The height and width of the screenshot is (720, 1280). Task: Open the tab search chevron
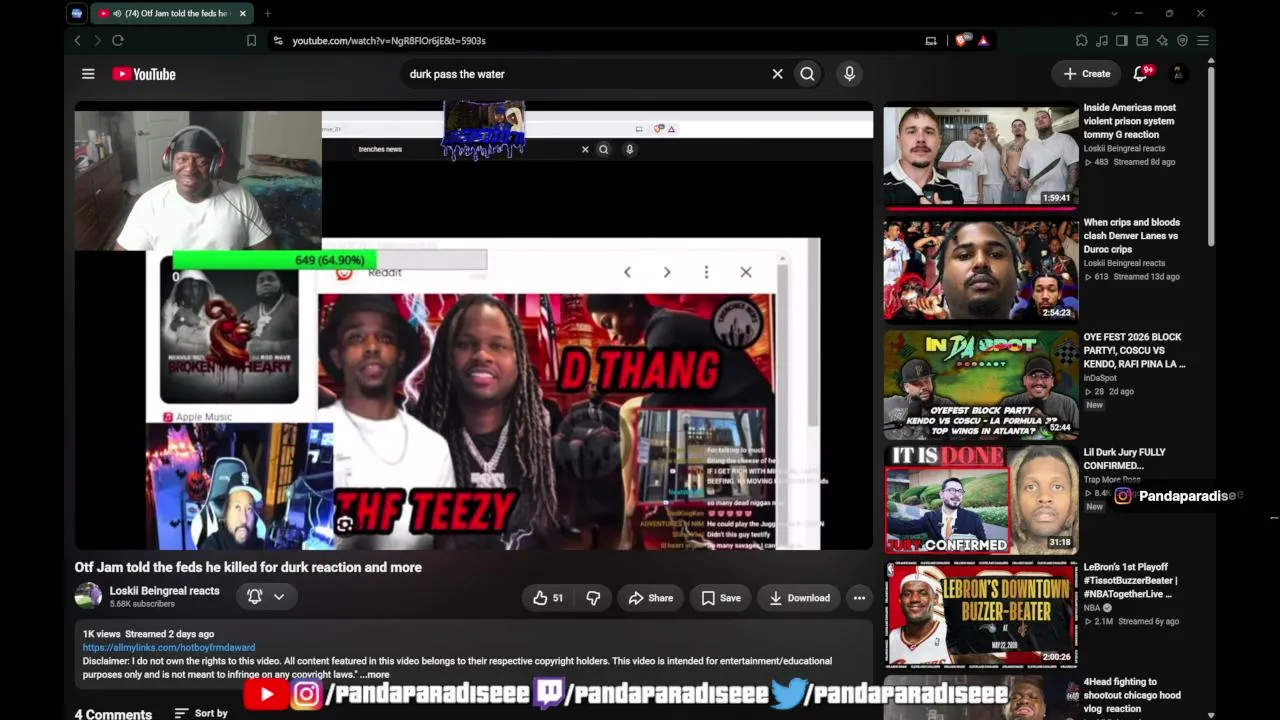(x=1114, y=14)
